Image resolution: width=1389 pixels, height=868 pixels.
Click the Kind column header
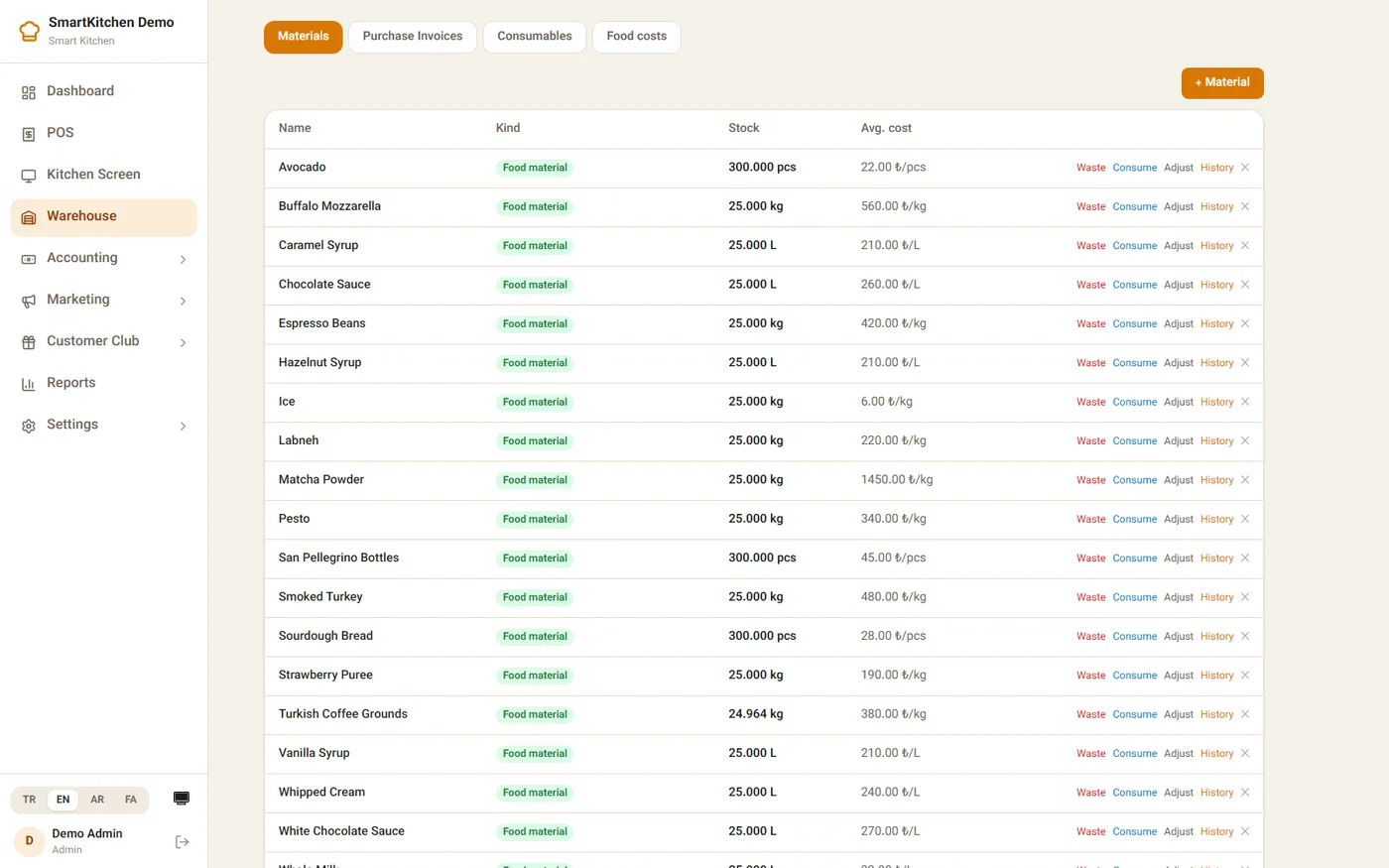[x=508, y=128]
